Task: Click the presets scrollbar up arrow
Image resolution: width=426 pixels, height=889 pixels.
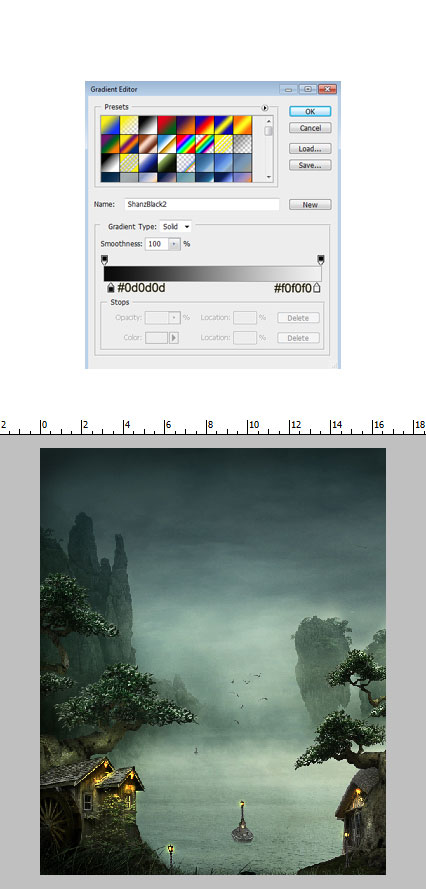Action: 269,121
